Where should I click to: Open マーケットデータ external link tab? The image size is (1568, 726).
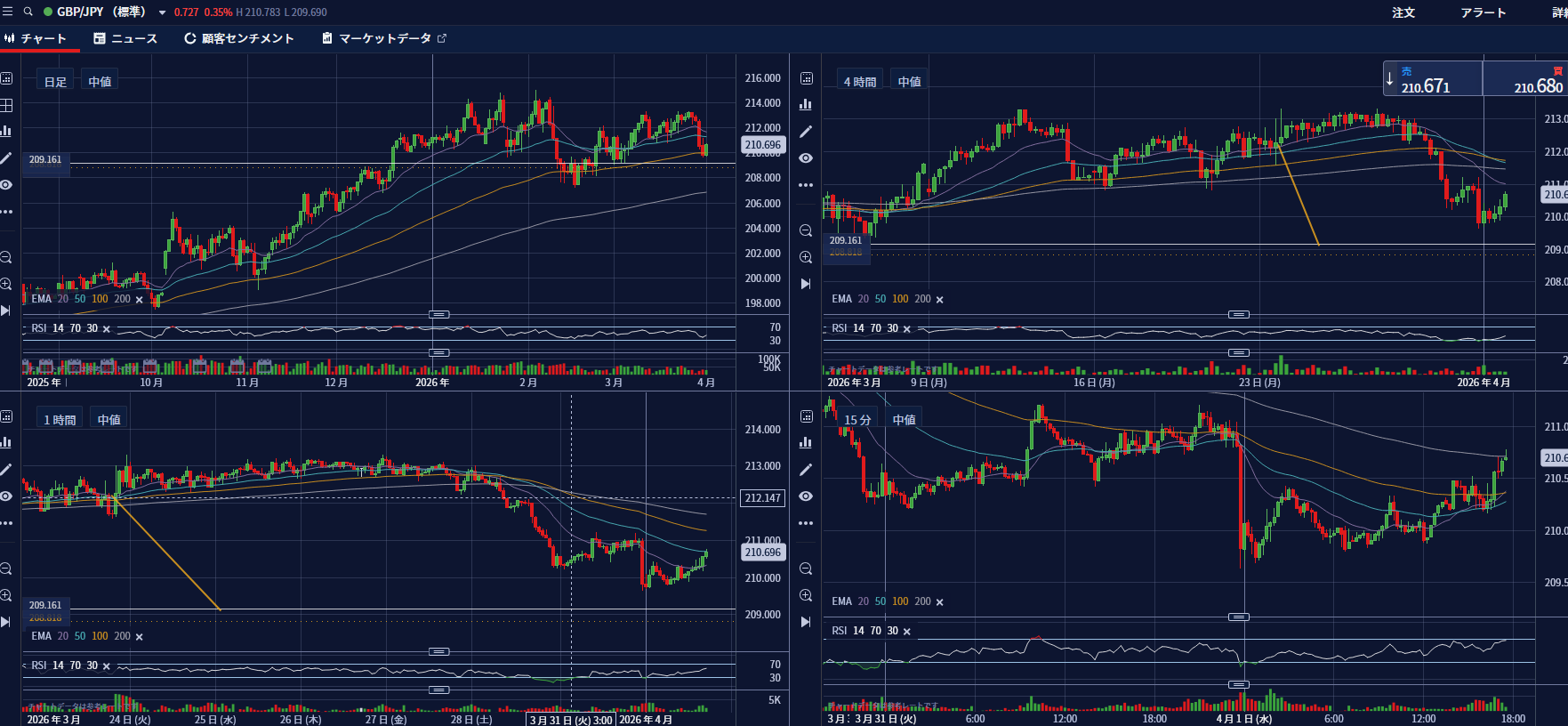[384, 38]
